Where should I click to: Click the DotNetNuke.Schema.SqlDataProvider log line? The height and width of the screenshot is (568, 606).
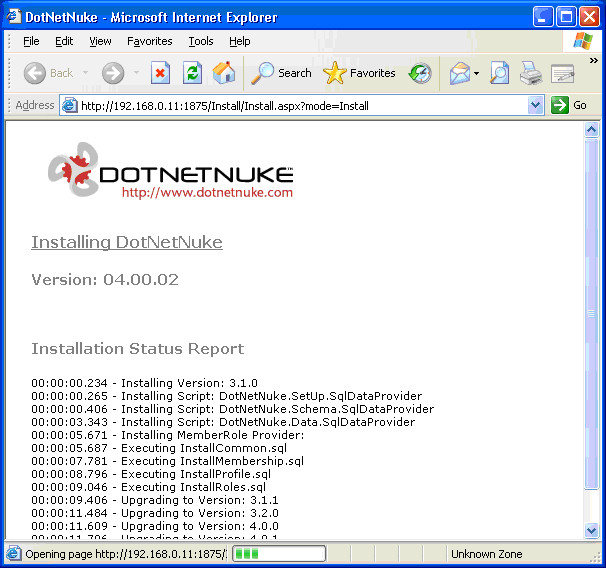(x=233, y=409)
